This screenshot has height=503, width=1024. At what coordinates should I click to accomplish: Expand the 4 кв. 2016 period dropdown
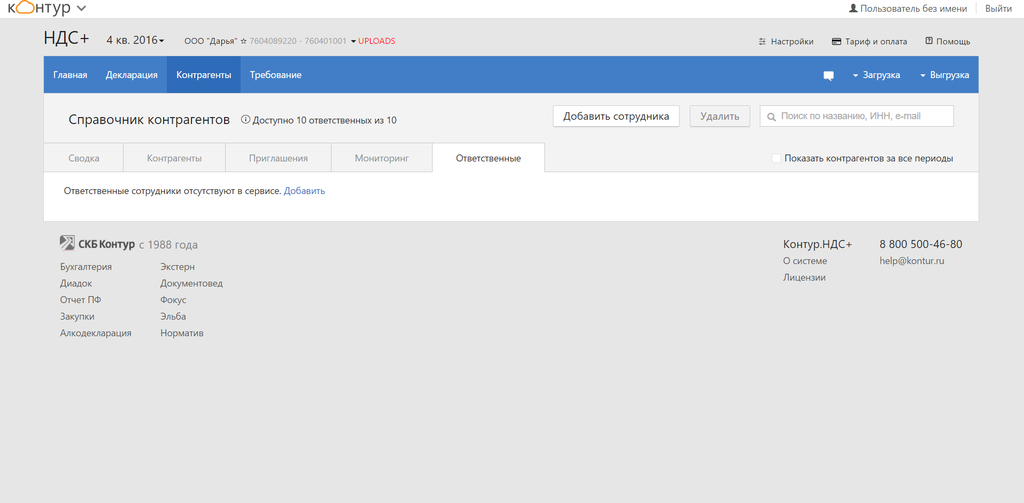(x=135, y=40)
